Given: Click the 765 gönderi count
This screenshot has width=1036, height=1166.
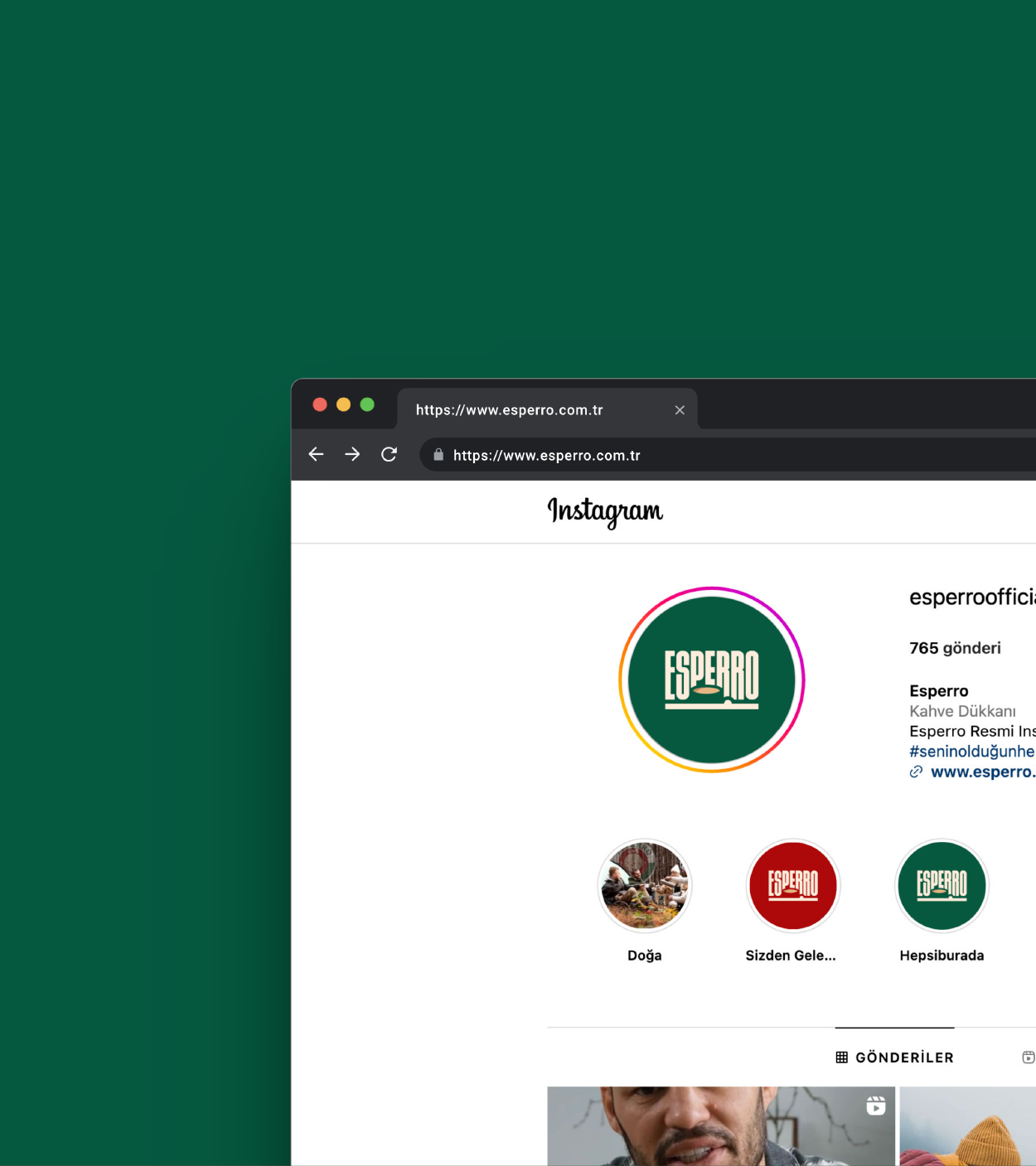Looking at the screenshot, I should [x=955, y=648].
